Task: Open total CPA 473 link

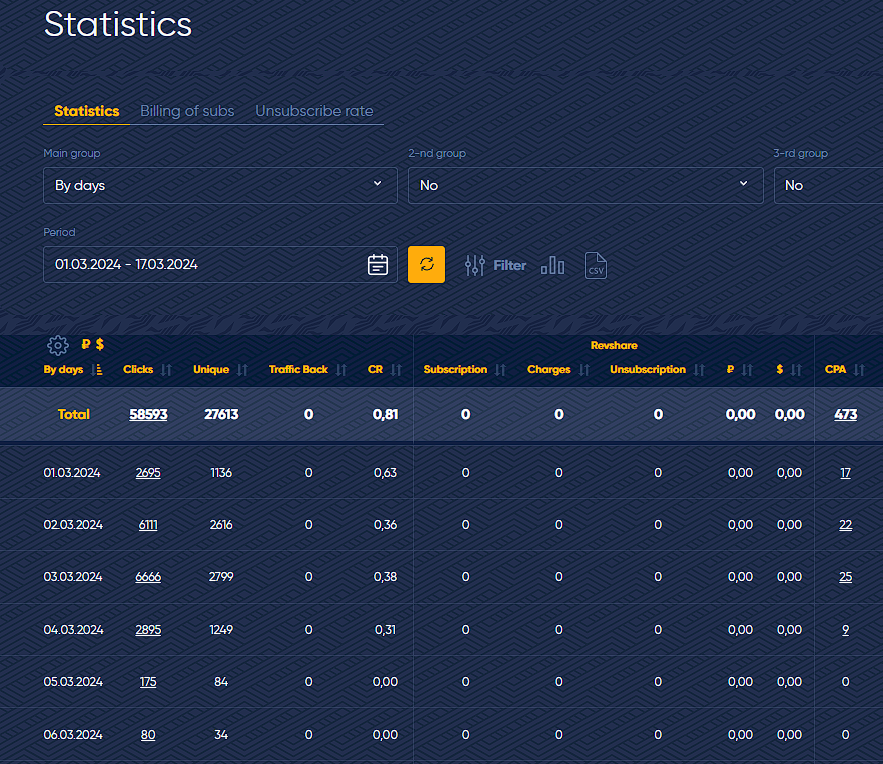Action: pos(845,414)
